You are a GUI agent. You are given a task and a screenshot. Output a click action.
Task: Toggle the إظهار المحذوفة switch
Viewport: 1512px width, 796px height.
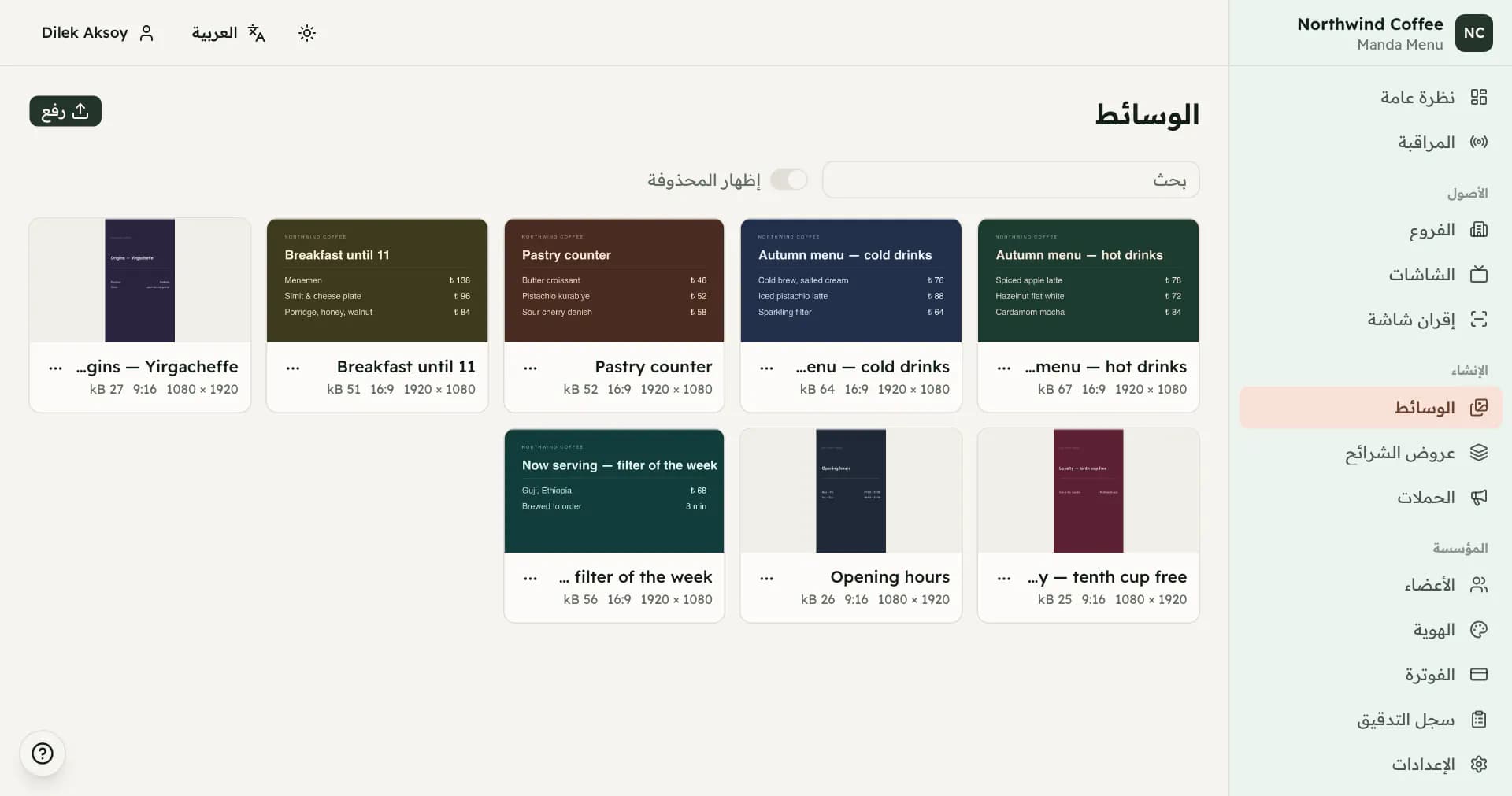(x=789, y=180)
